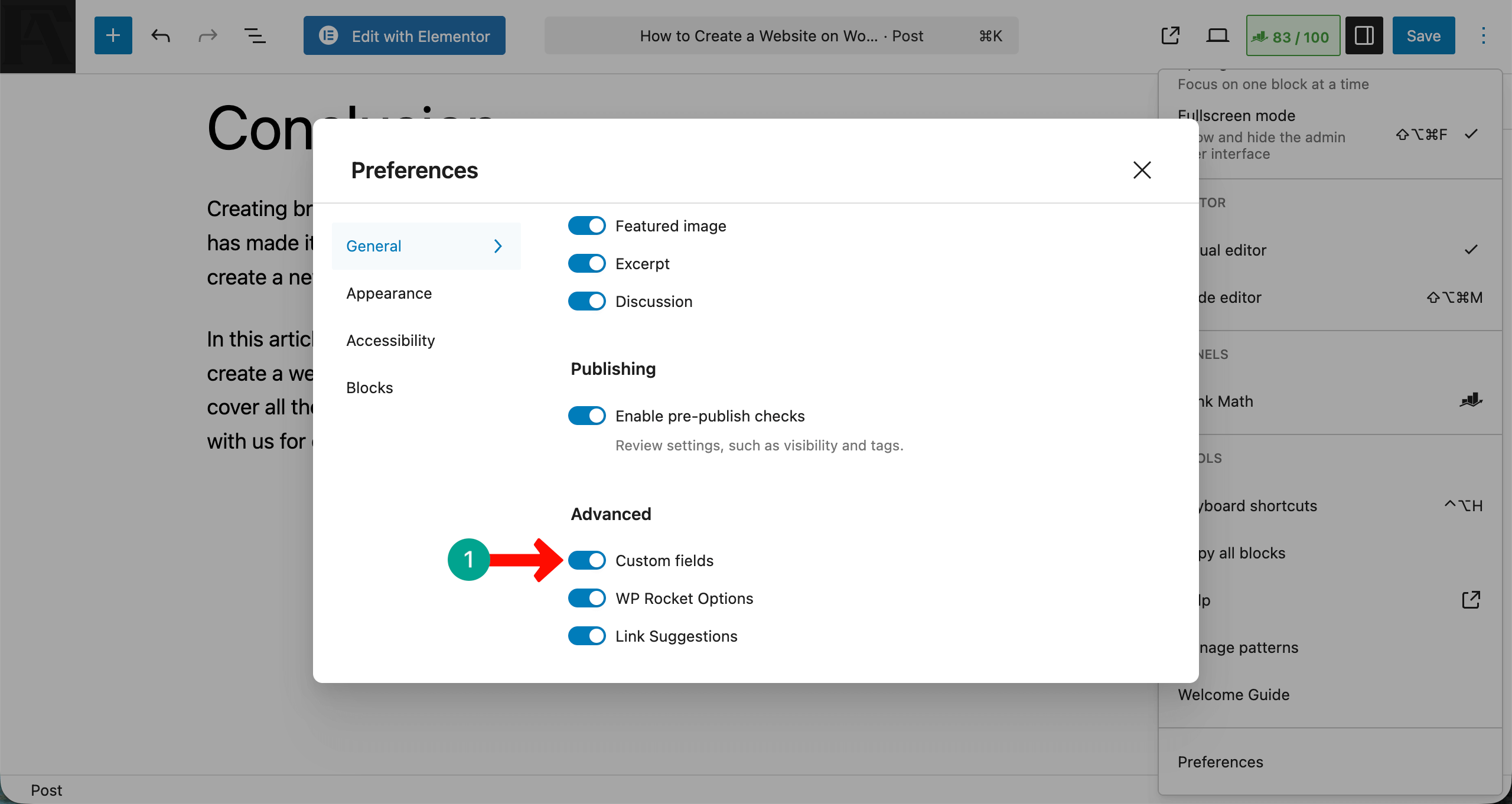Undo the last change
Screen dimensions: 1512x804
160,35
